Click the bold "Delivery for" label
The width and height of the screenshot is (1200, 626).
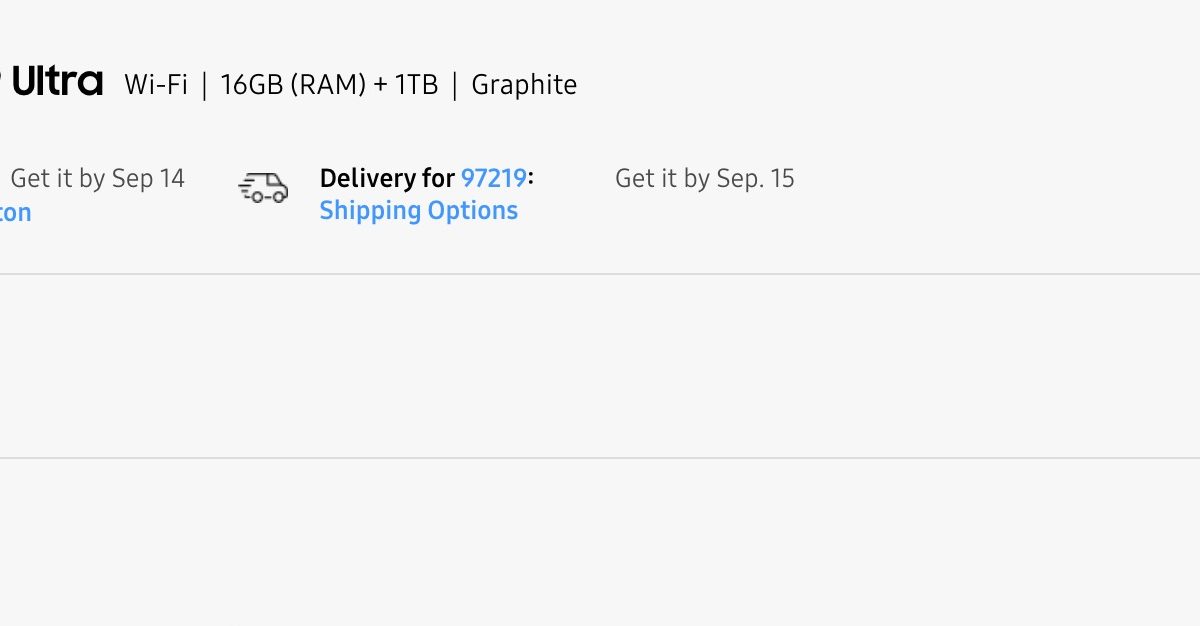387,179
